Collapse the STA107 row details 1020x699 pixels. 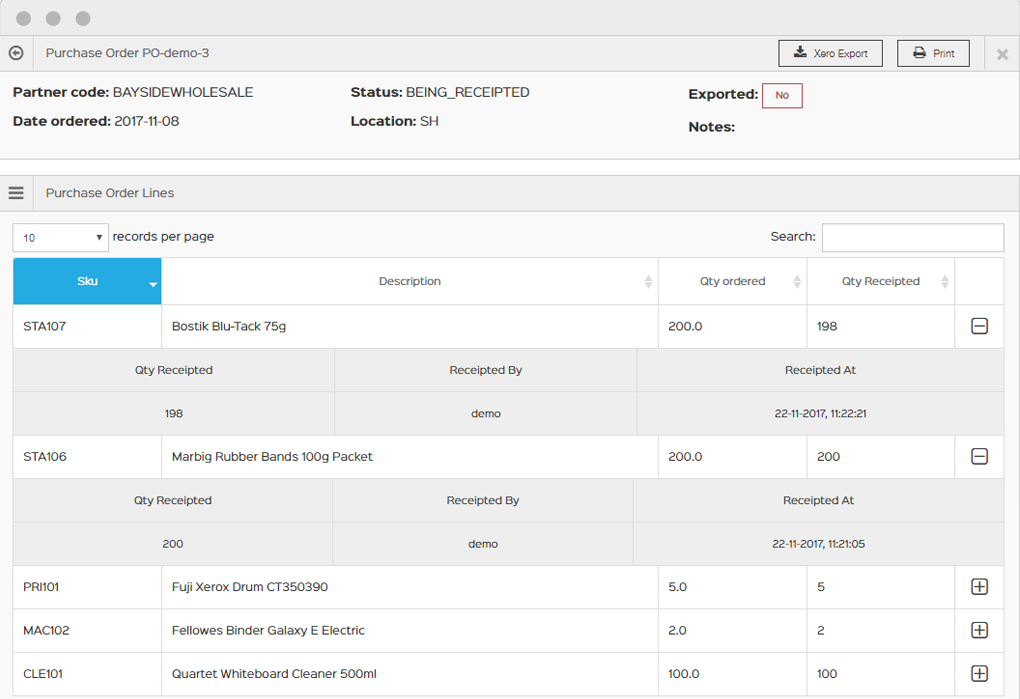pos(979,326)
